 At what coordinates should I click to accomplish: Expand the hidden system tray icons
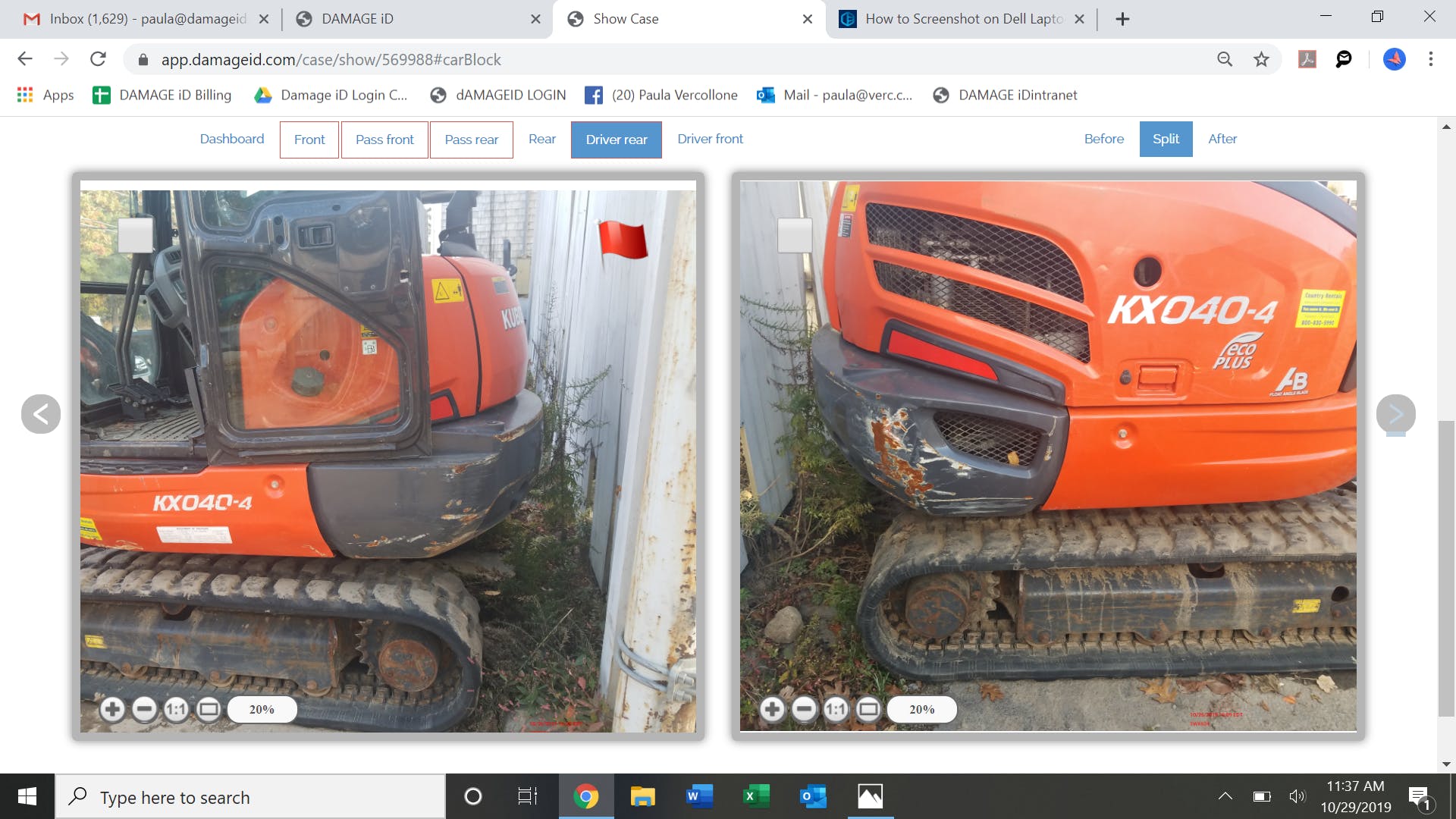[x=1225, y=796]
